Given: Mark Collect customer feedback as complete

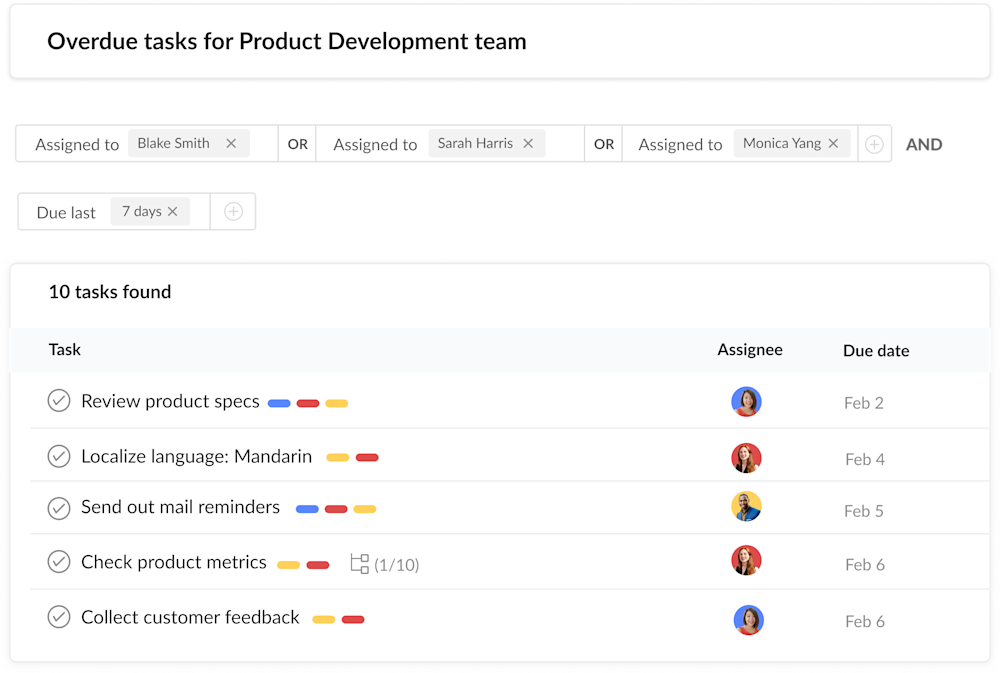Looking at the screenshot, I should (59, 617).
